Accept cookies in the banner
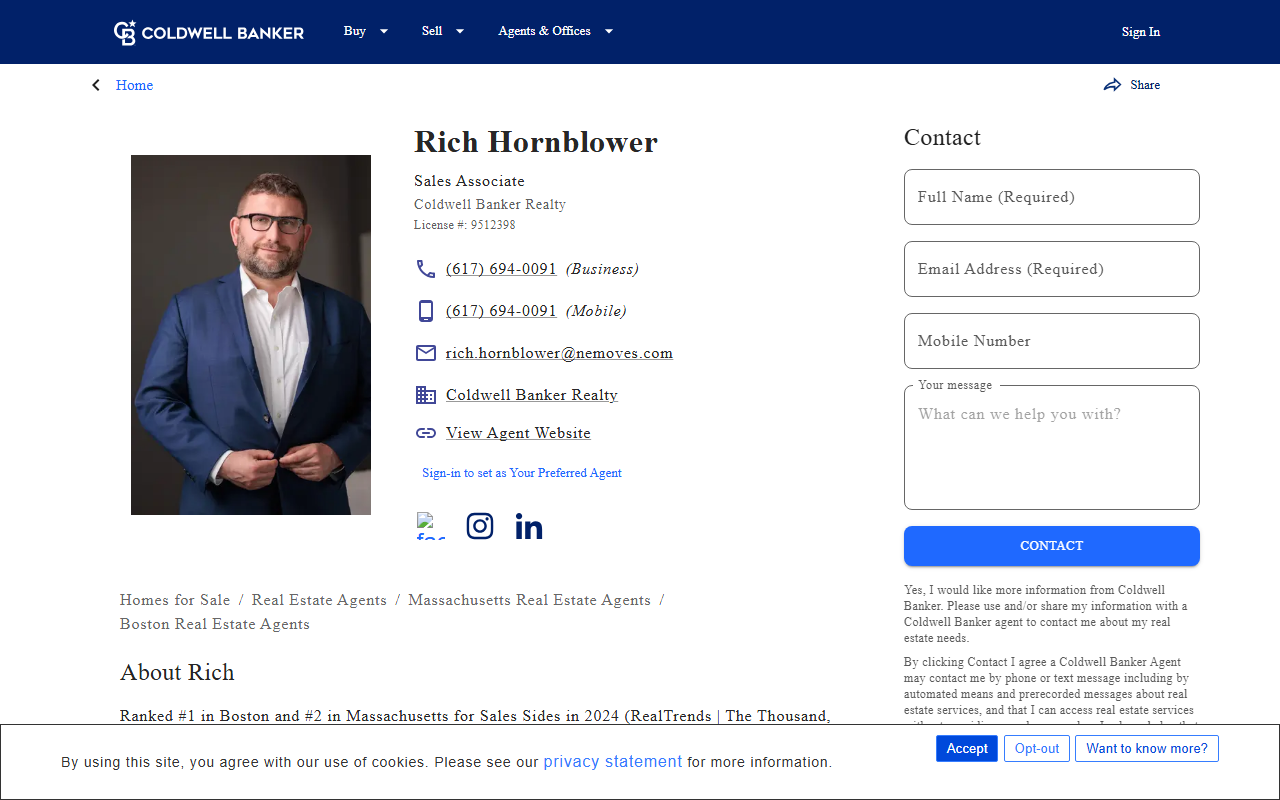 pyautogui.click(x=967, y=748)
